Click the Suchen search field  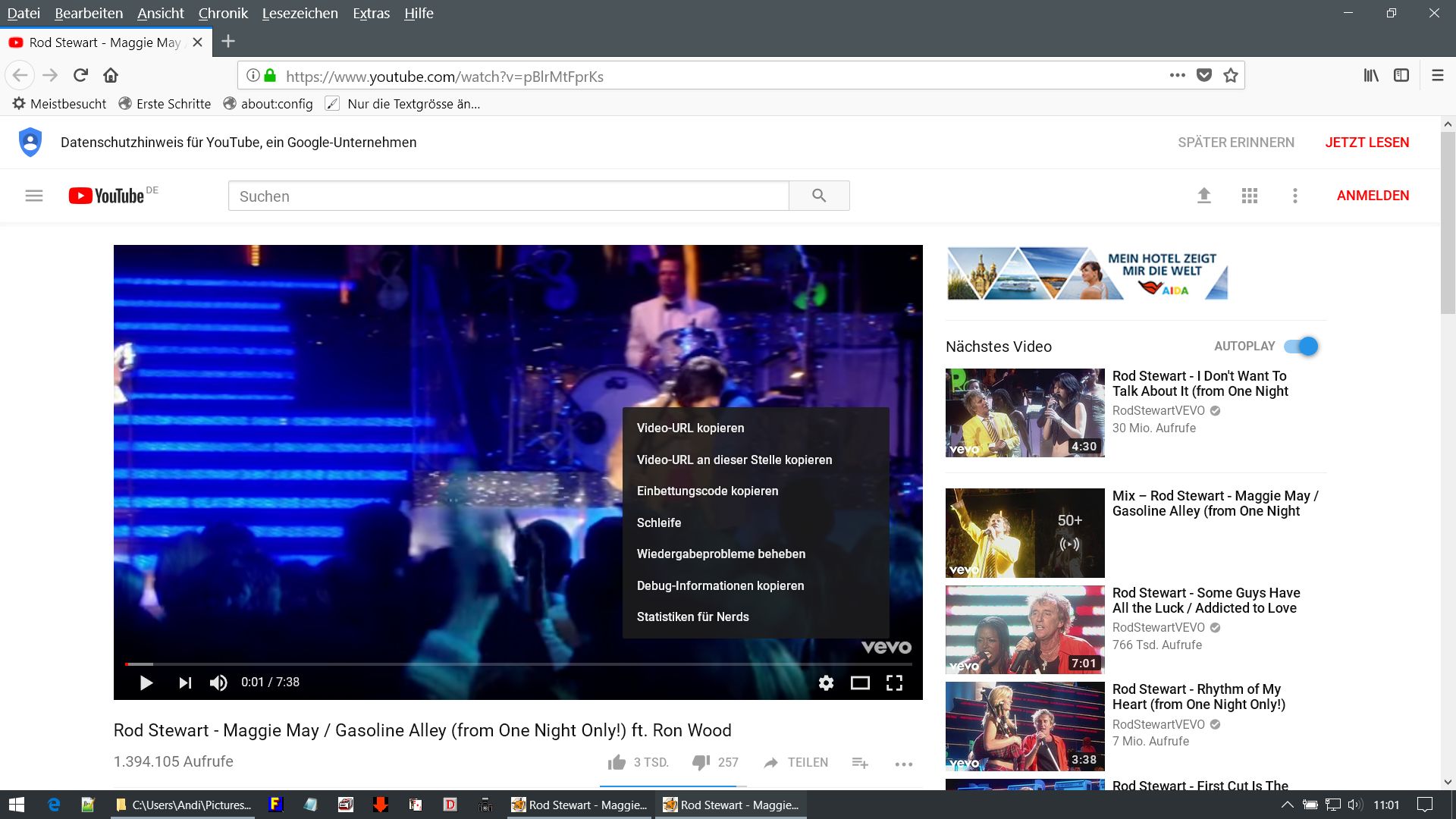point(508,196)
